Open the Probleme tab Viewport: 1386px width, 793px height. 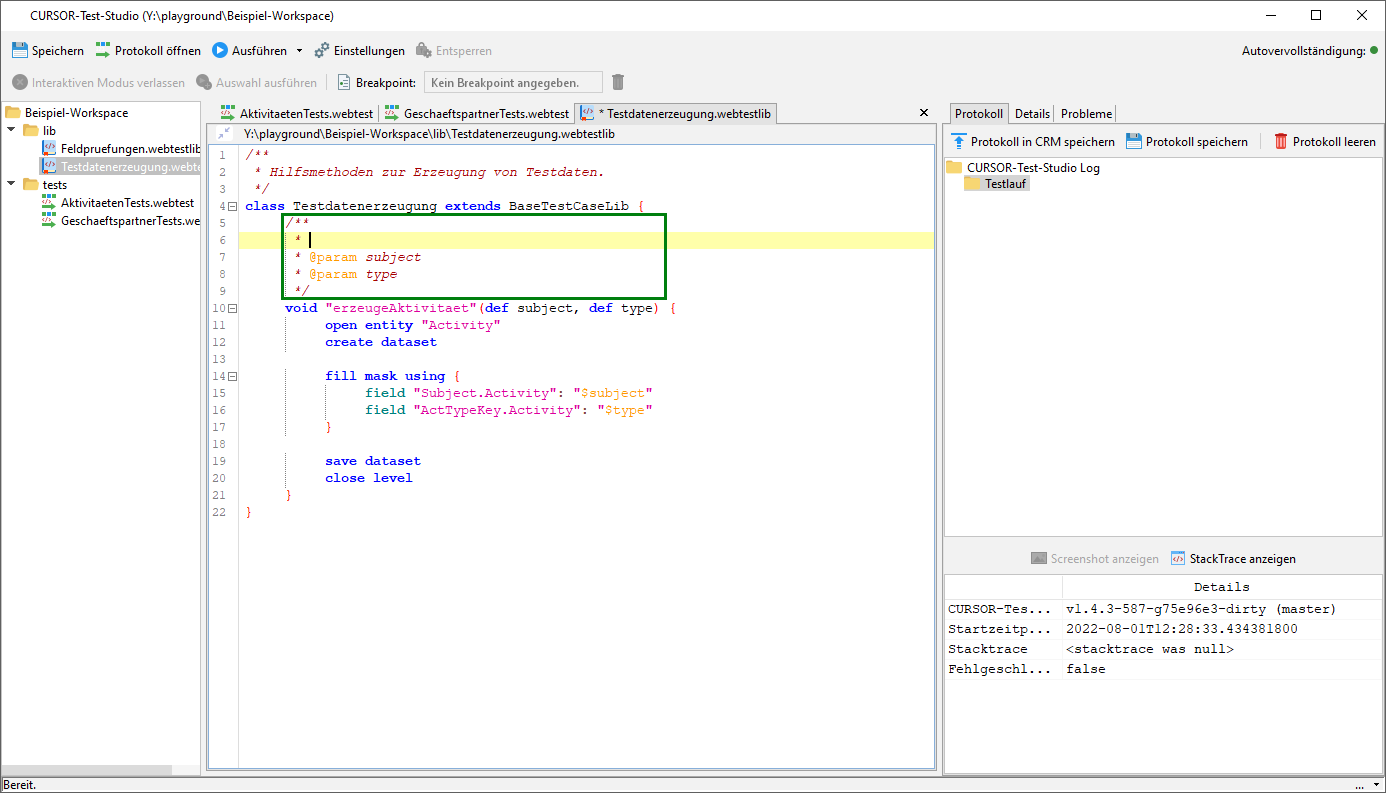coord(1086,114)
